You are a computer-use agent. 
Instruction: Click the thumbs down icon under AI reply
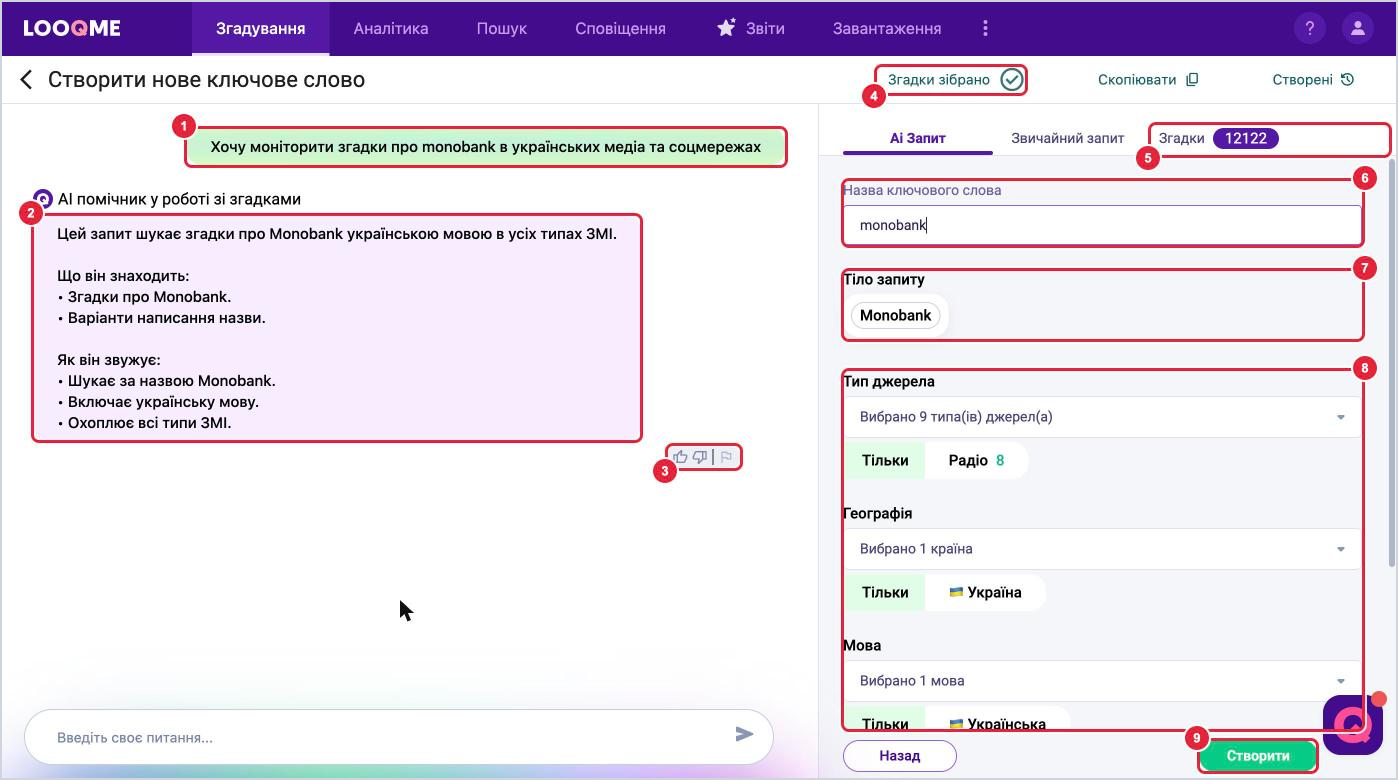[700, 457]
